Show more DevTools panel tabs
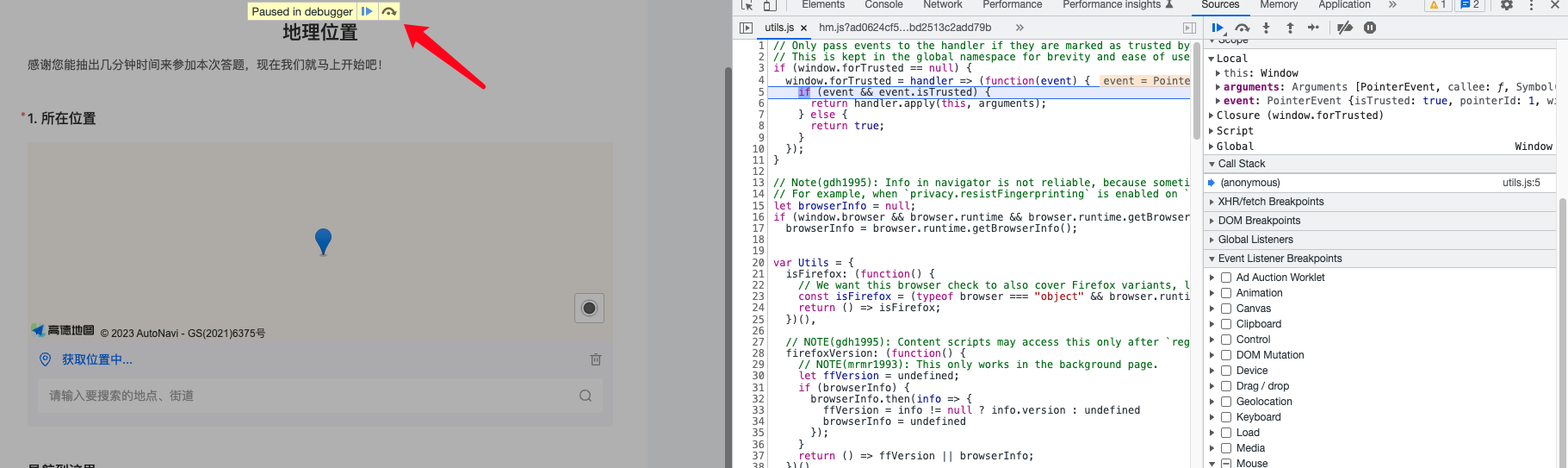Image resolution: width=1568 pixels, height=468 pixels. [x=1392, y=5]
